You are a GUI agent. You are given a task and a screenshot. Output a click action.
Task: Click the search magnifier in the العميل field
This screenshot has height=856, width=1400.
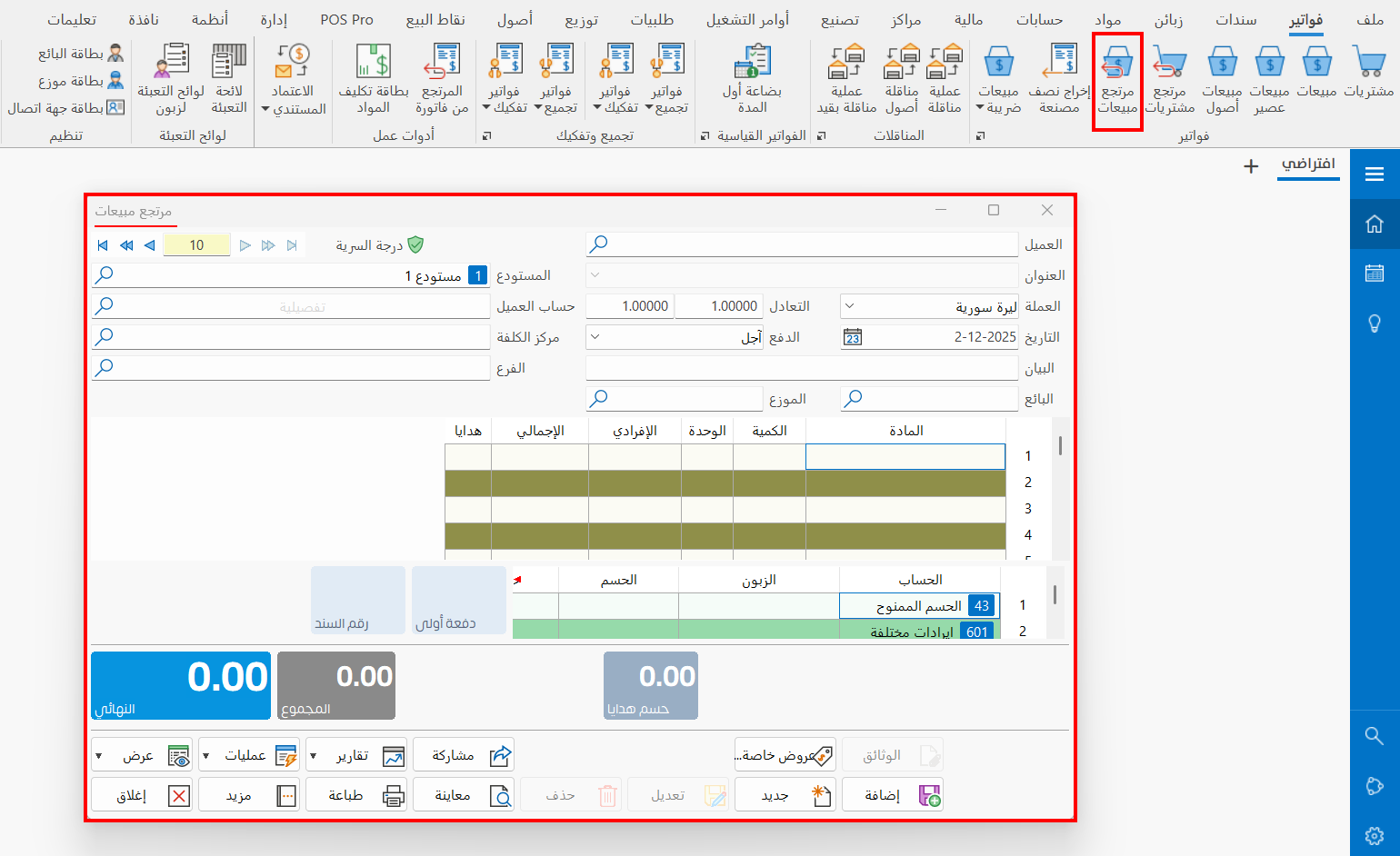pyautogui.click(x=599, y=244)
